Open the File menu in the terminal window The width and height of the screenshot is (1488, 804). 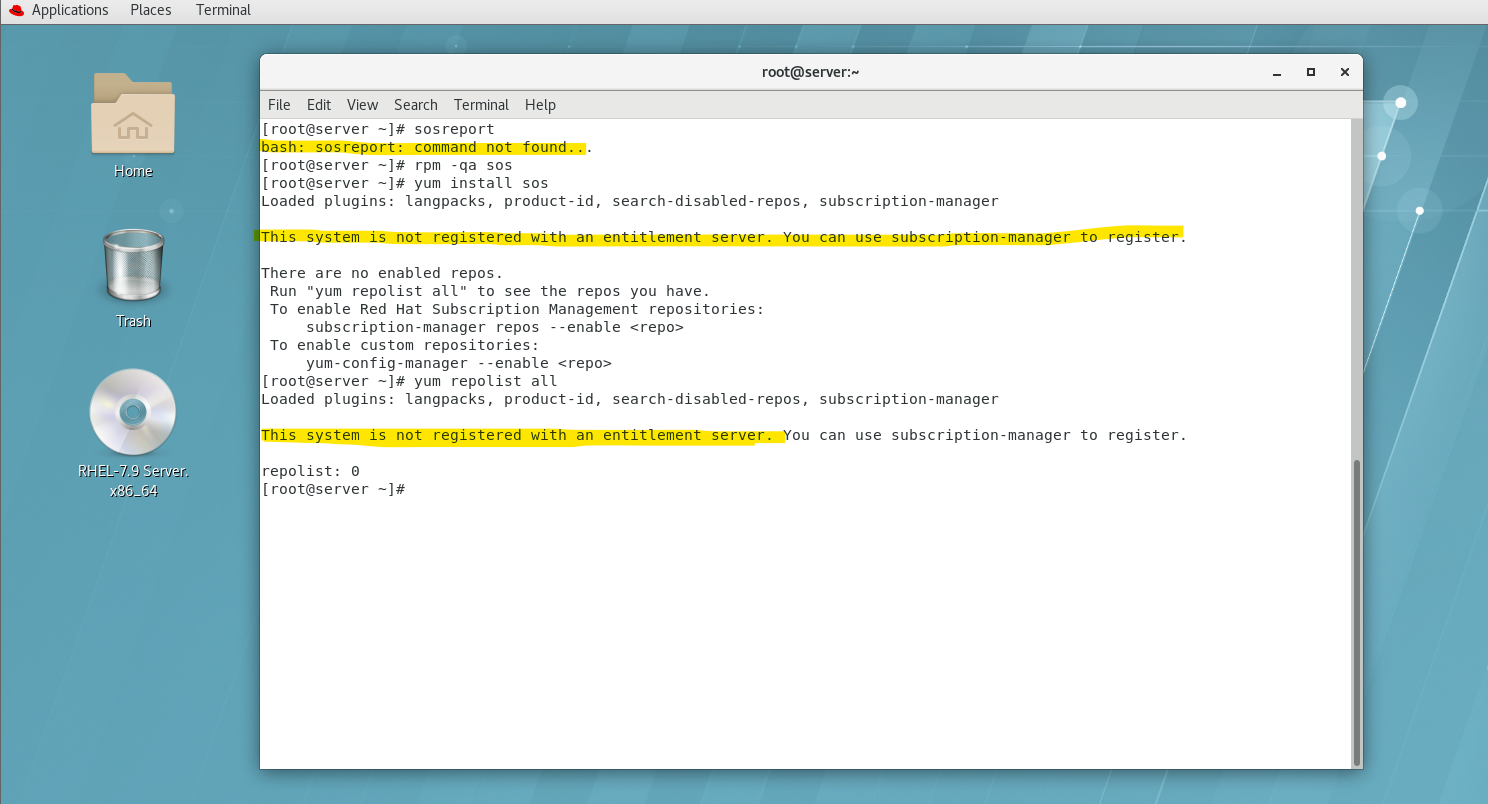pyautogui.click(x=279, y=104)
